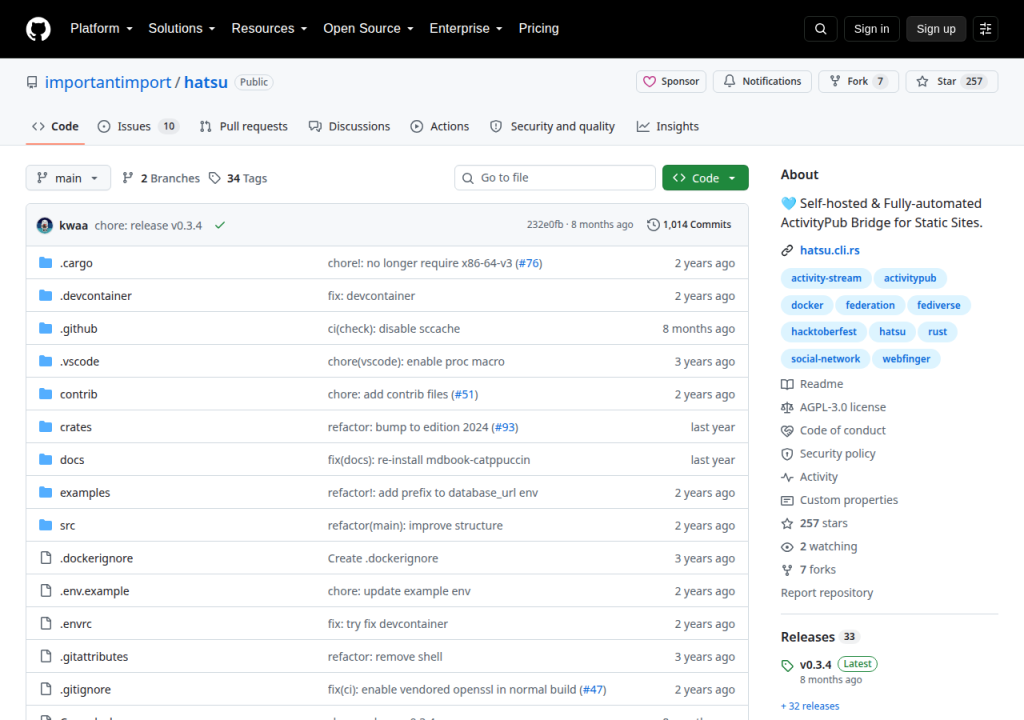Open the appearance settings icon beside Sign up
This screenshot has height=720, width=1024.
(985, 29)
